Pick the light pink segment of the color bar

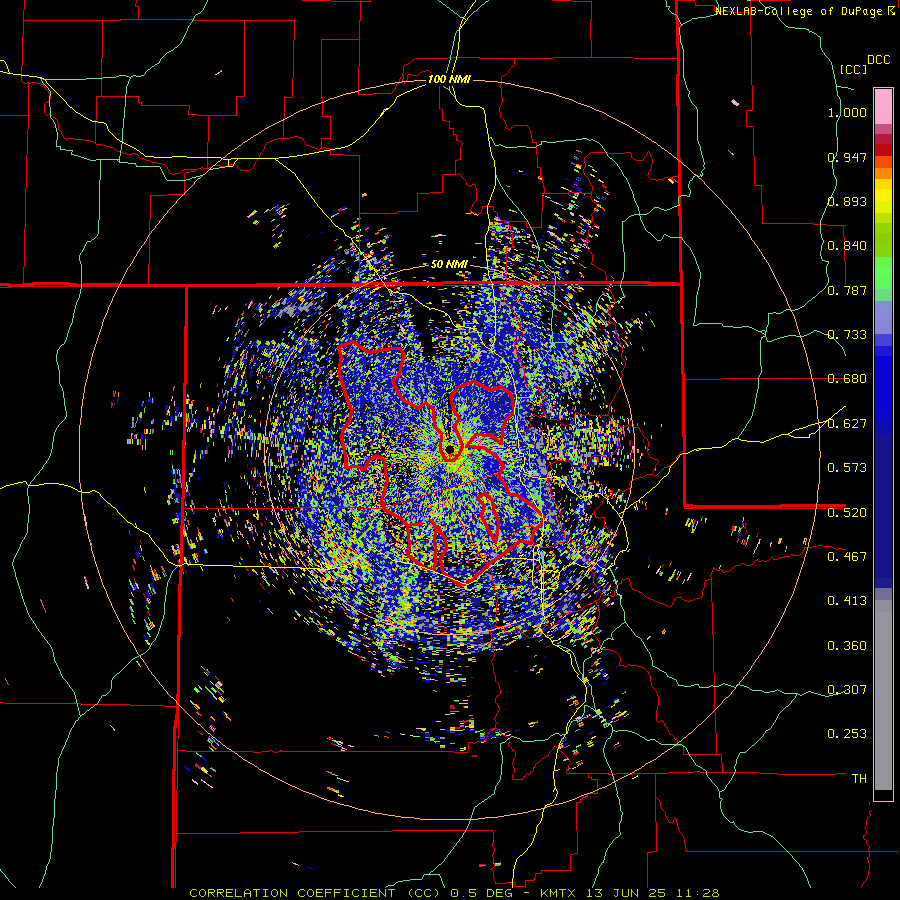[x=883, y=106]
